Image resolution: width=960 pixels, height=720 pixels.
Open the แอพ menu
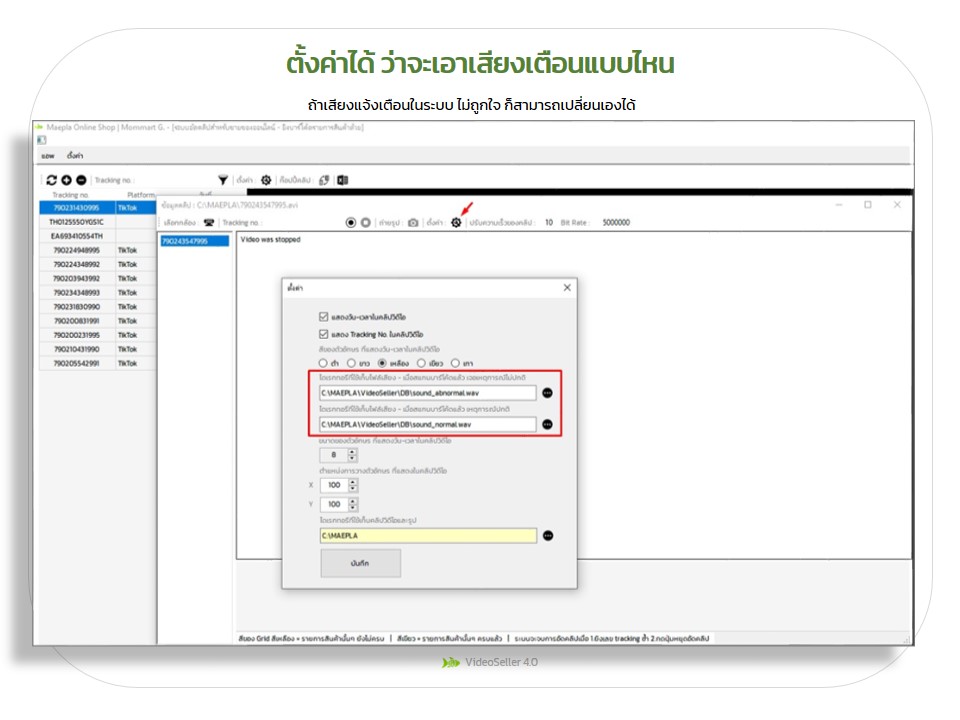47,156
